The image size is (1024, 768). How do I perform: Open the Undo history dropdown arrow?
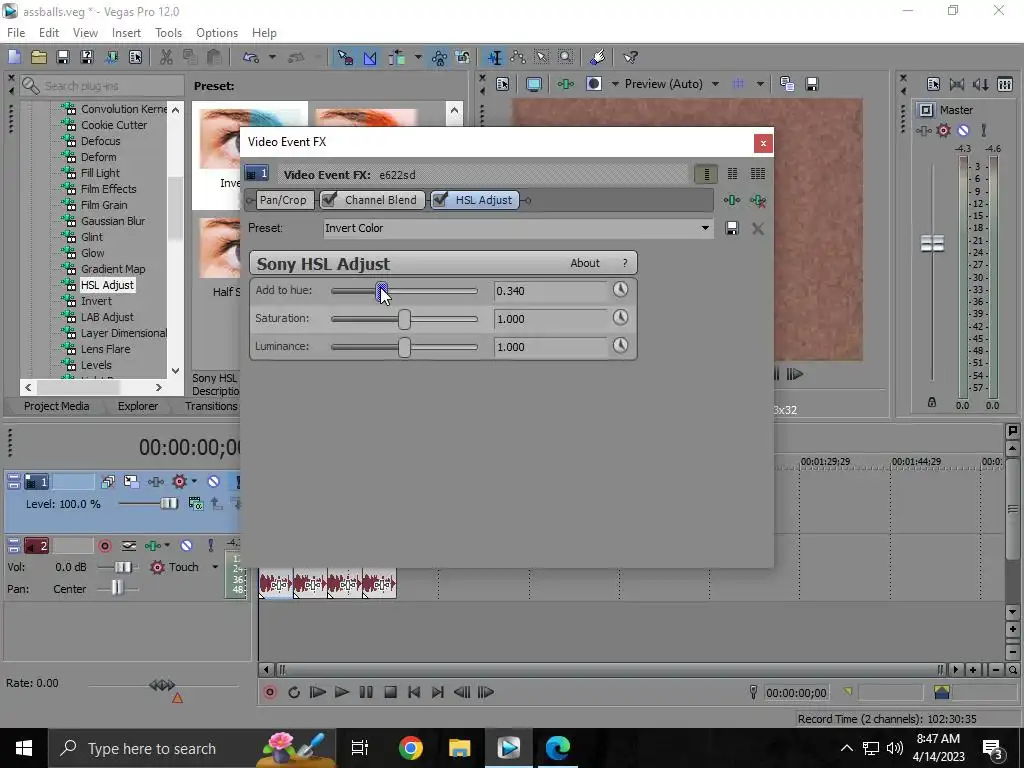click(272, 57)
